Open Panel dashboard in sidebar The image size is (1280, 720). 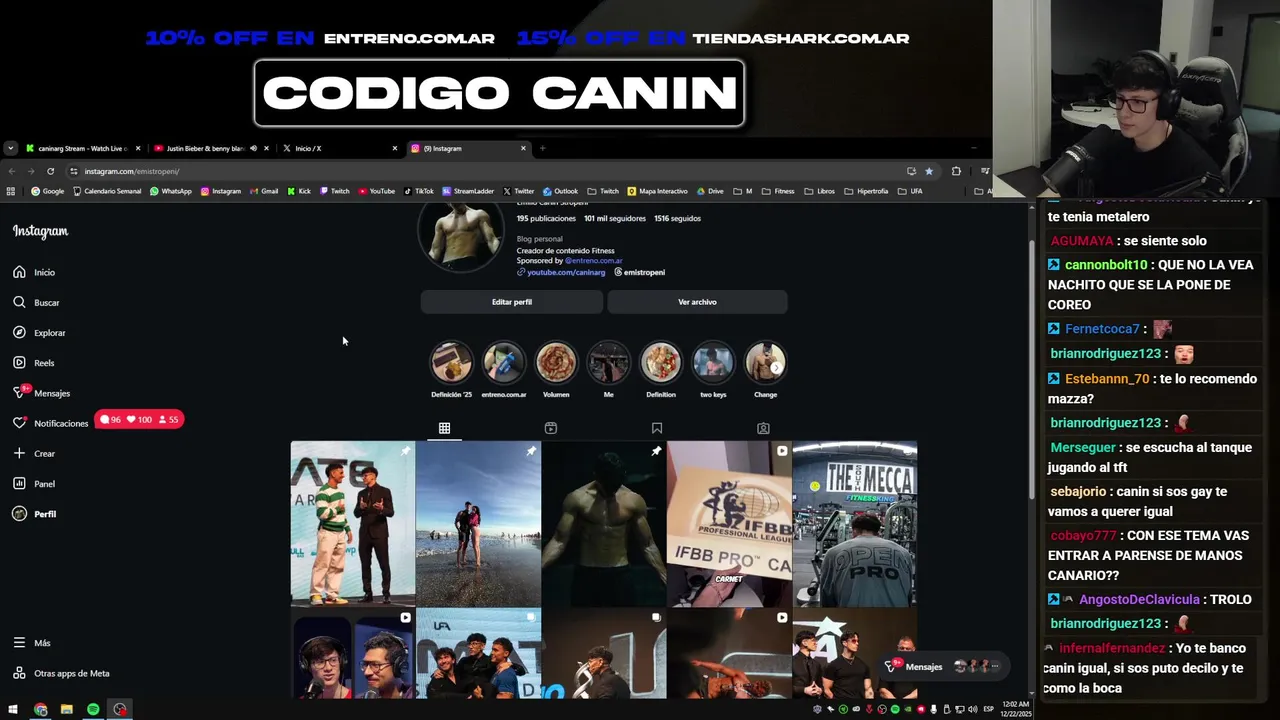34,484
